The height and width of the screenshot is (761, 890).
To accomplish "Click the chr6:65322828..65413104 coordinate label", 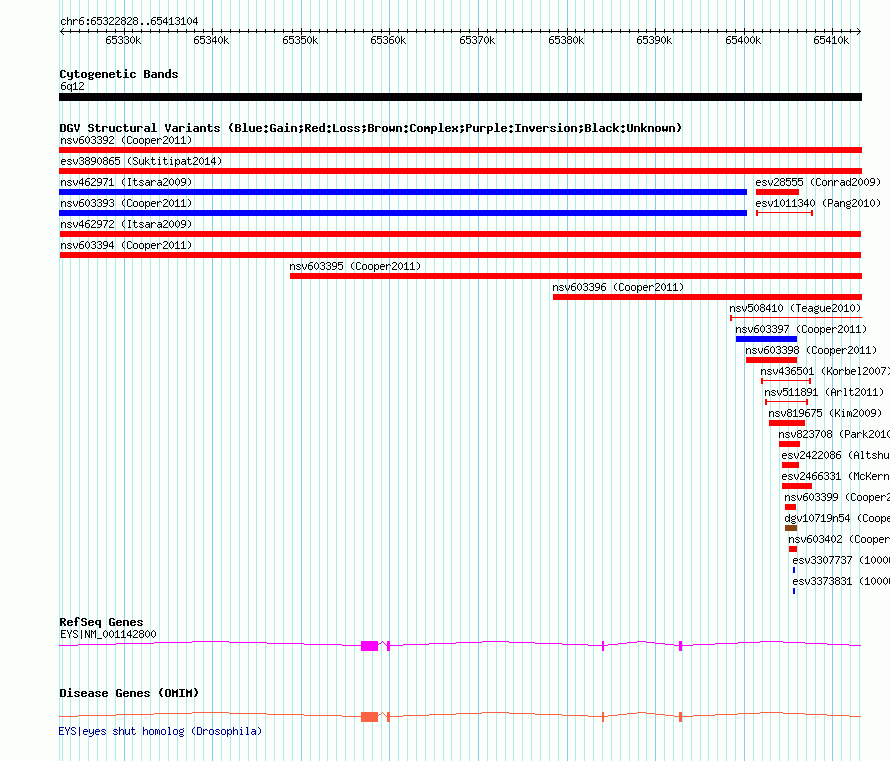I will [x=129, y=21].
